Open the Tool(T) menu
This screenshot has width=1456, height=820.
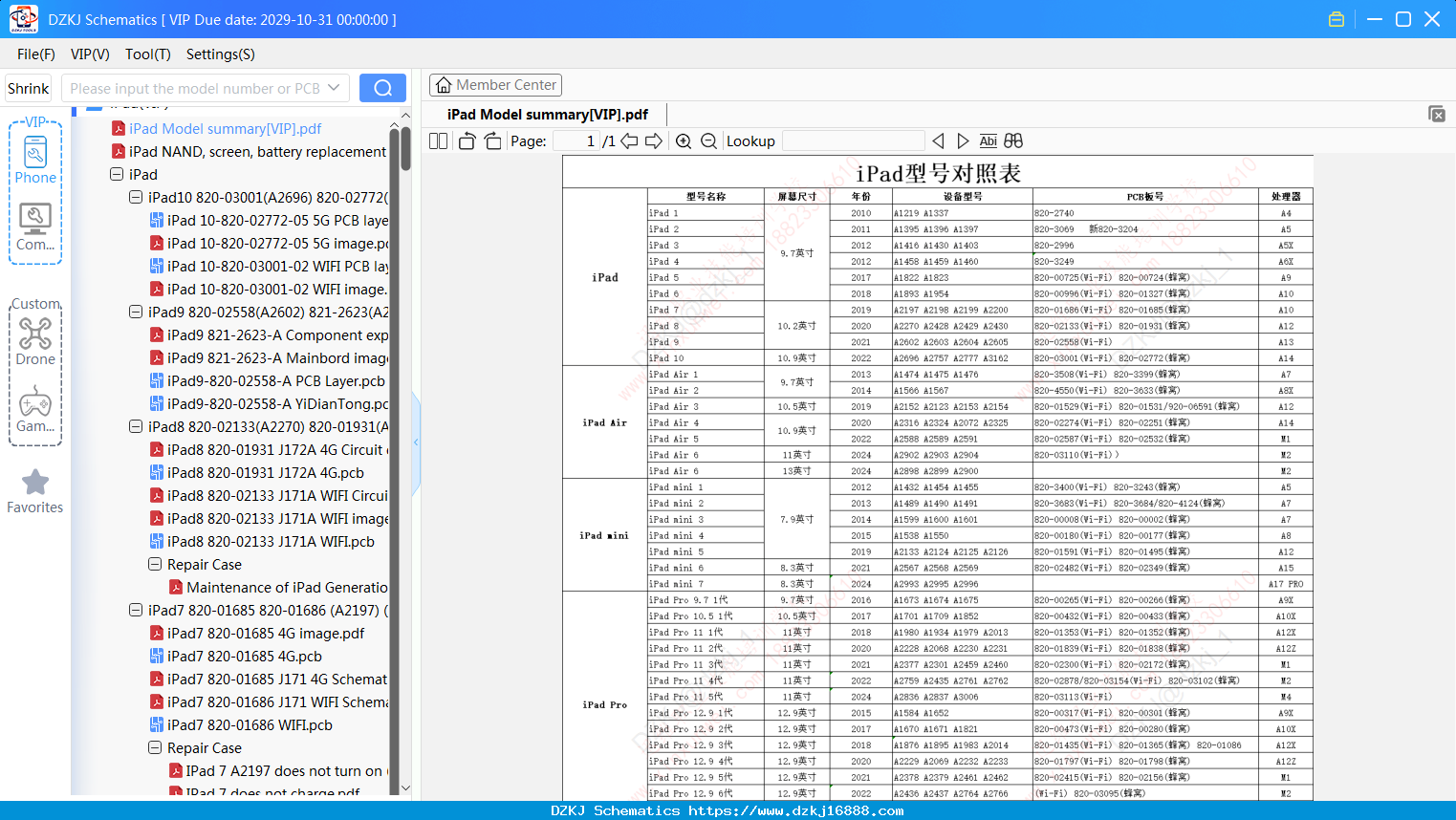tap(148, 54)
